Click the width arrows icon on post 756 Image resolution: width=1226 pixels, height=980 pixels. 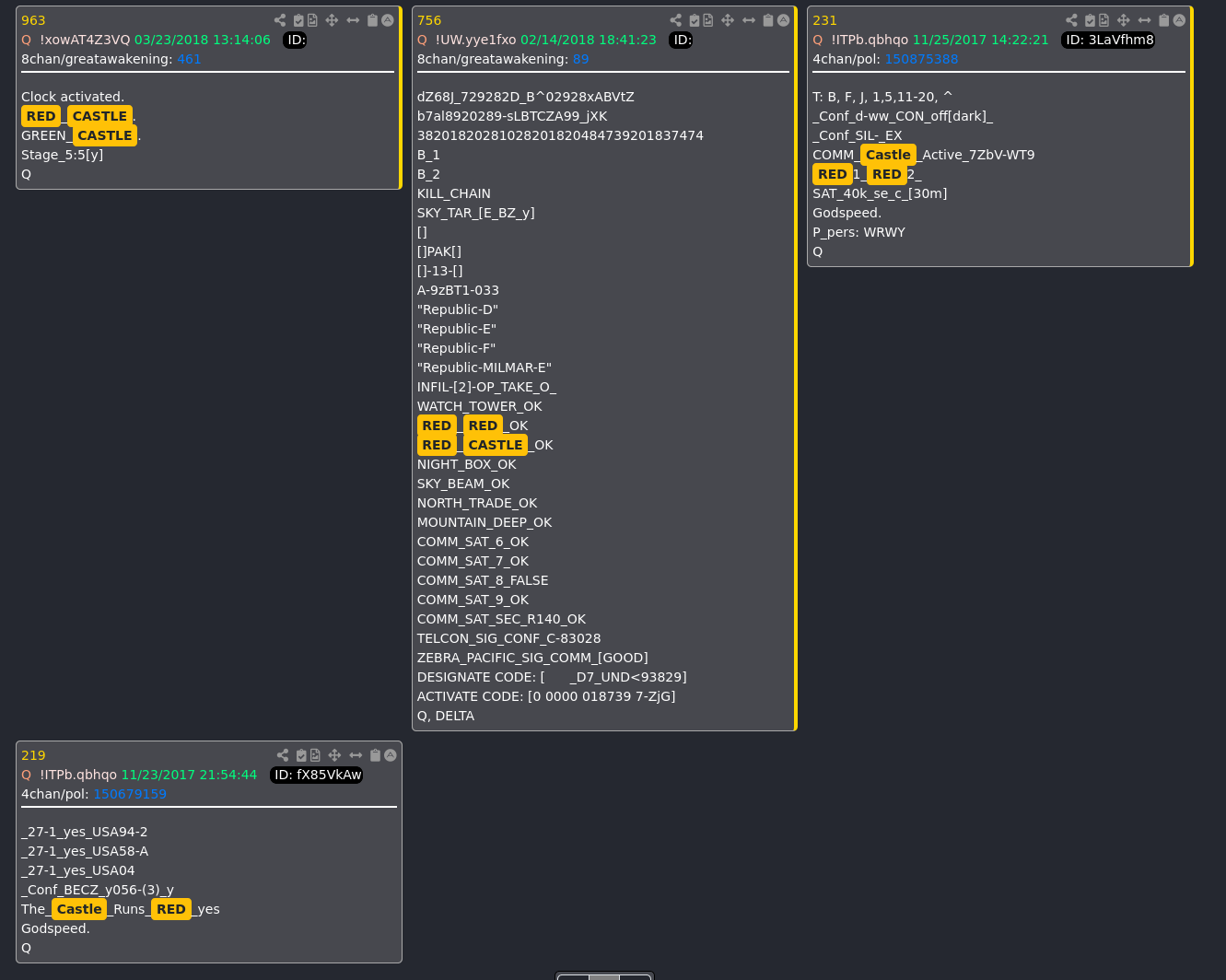[x=749, y=20]
